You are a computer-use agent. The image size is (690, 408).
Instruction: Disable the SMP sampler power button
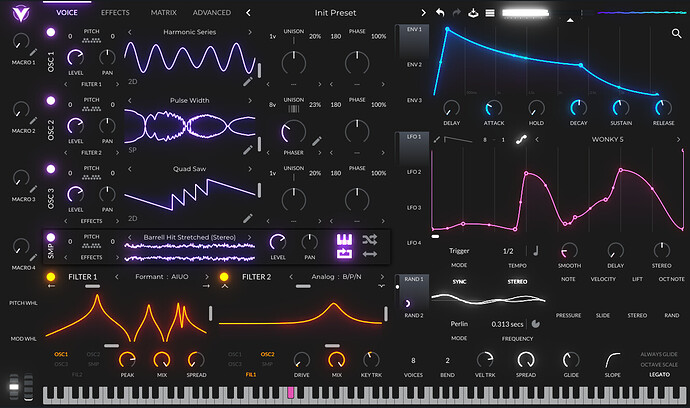(51, 240)
